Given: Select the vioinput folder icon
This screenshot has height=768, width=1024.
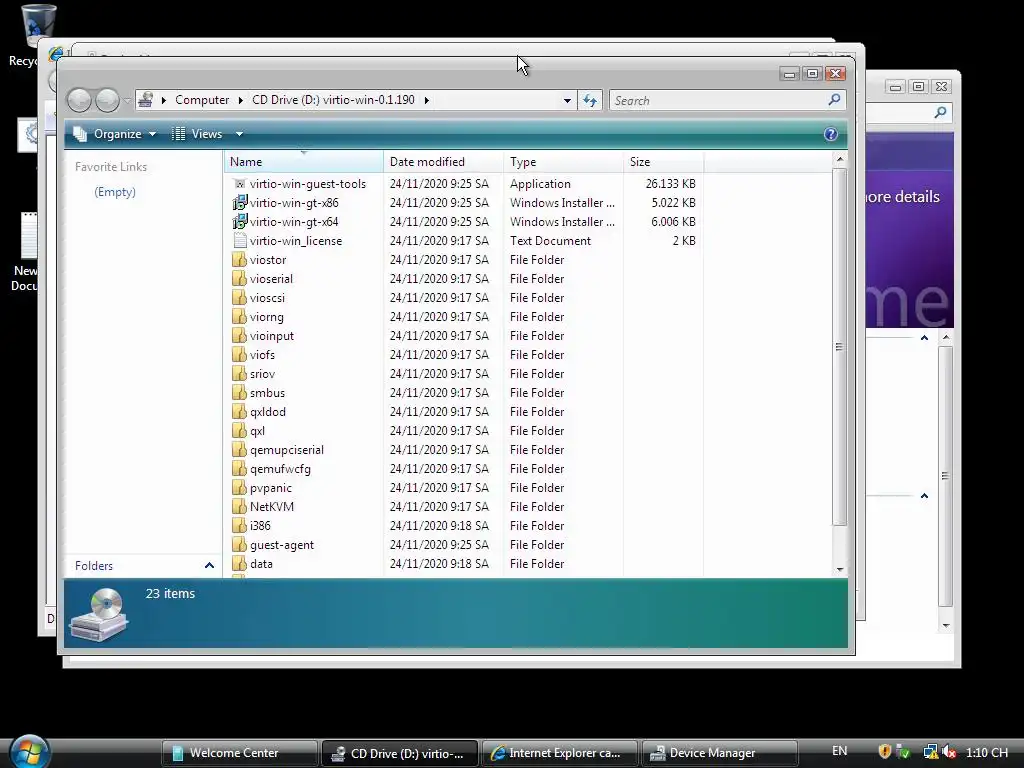Looking at the screenshot, I should [x=240, y=336].
